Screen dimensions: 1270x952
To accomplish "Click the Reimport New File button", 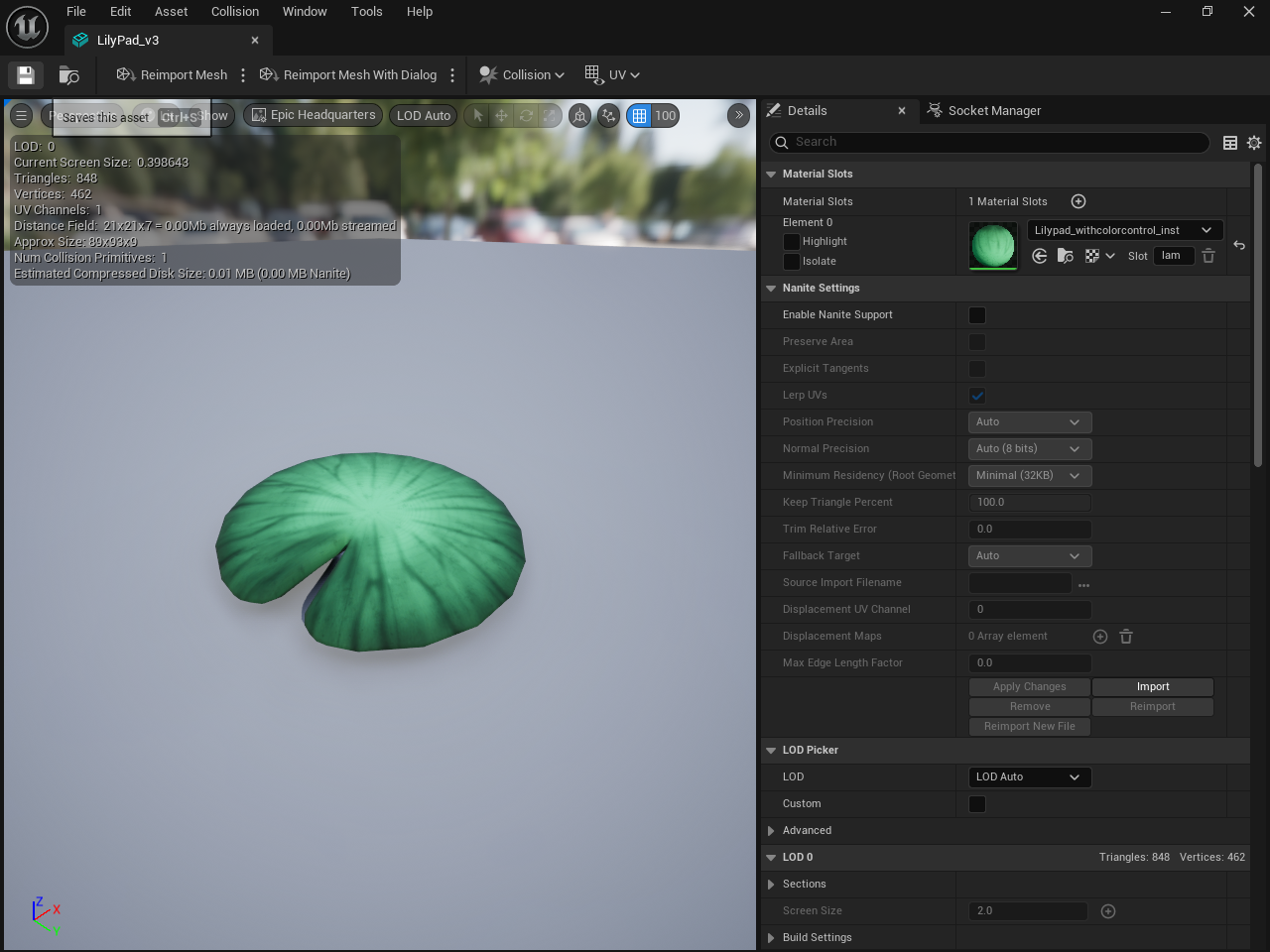I will pos(1030,727).
